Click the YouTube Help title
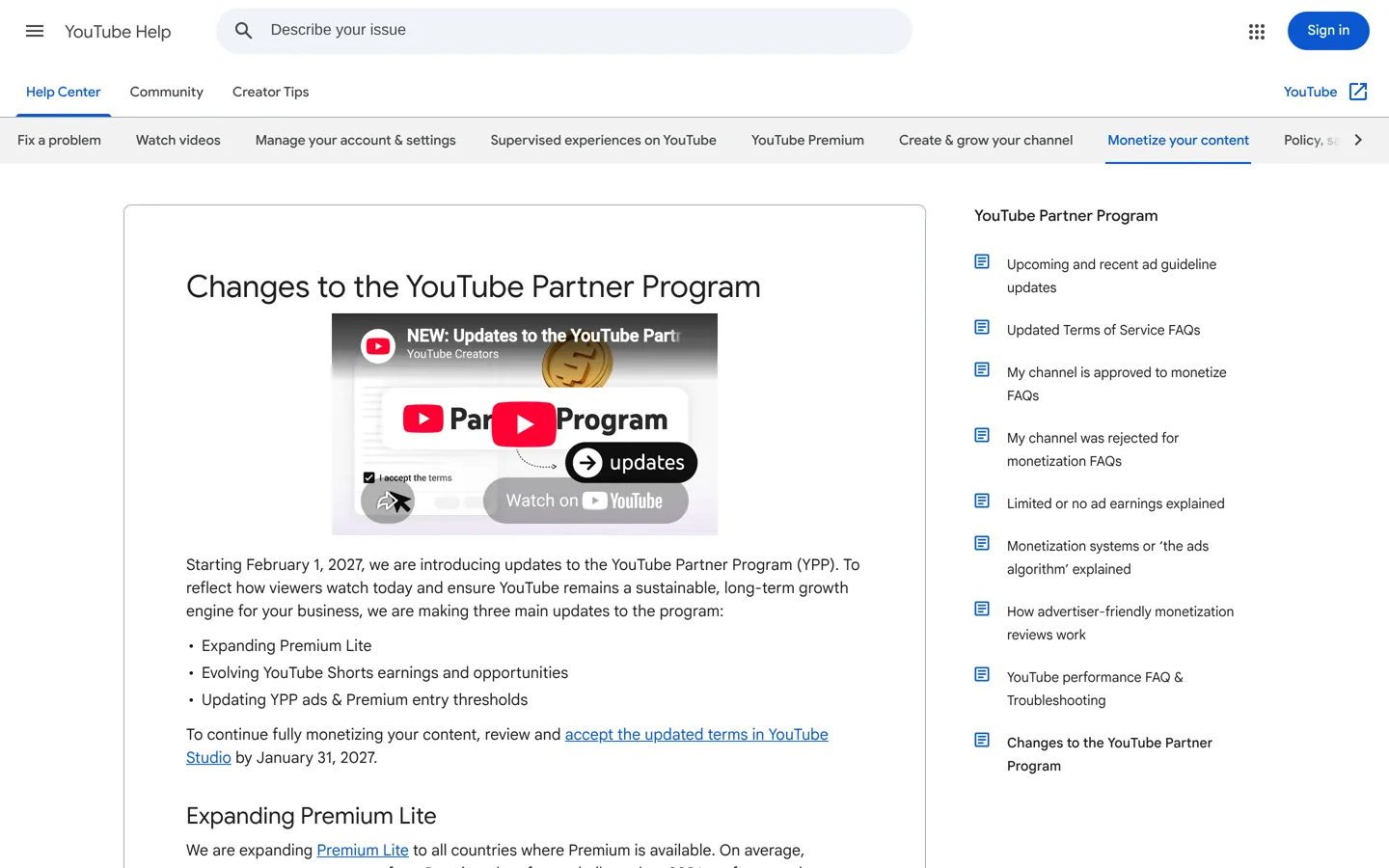The height and width of the screenshot is (868, 1389). click(x=118, y=32)
